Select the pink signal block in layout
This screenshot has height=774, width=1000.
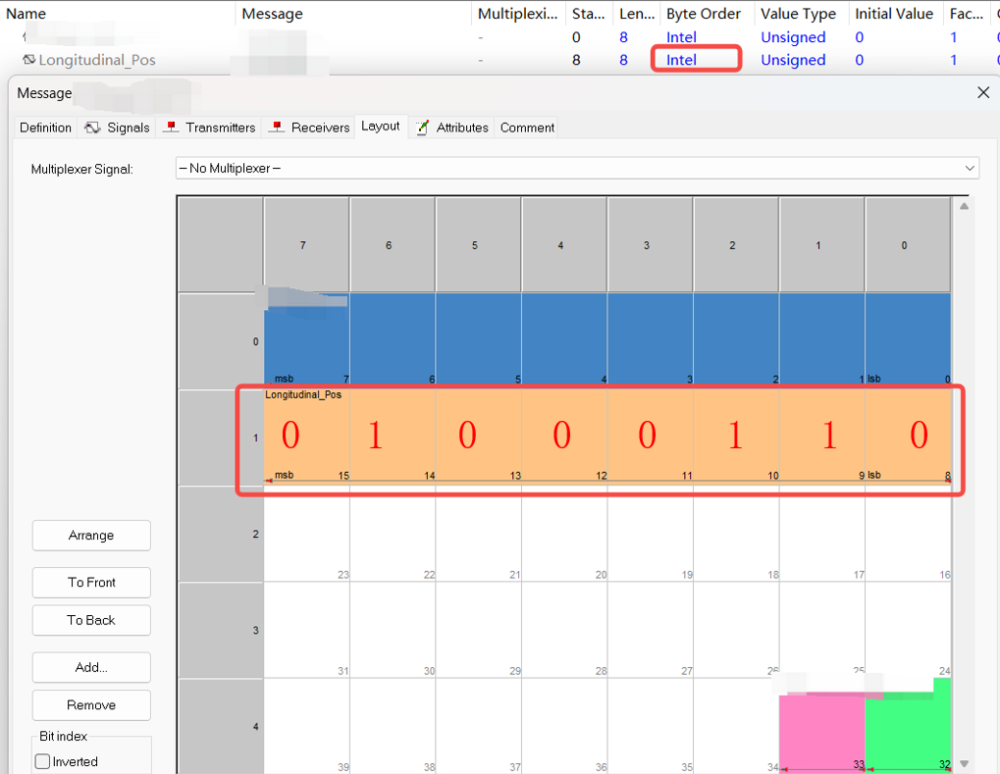pyautogui.click(x=821, y=730)
